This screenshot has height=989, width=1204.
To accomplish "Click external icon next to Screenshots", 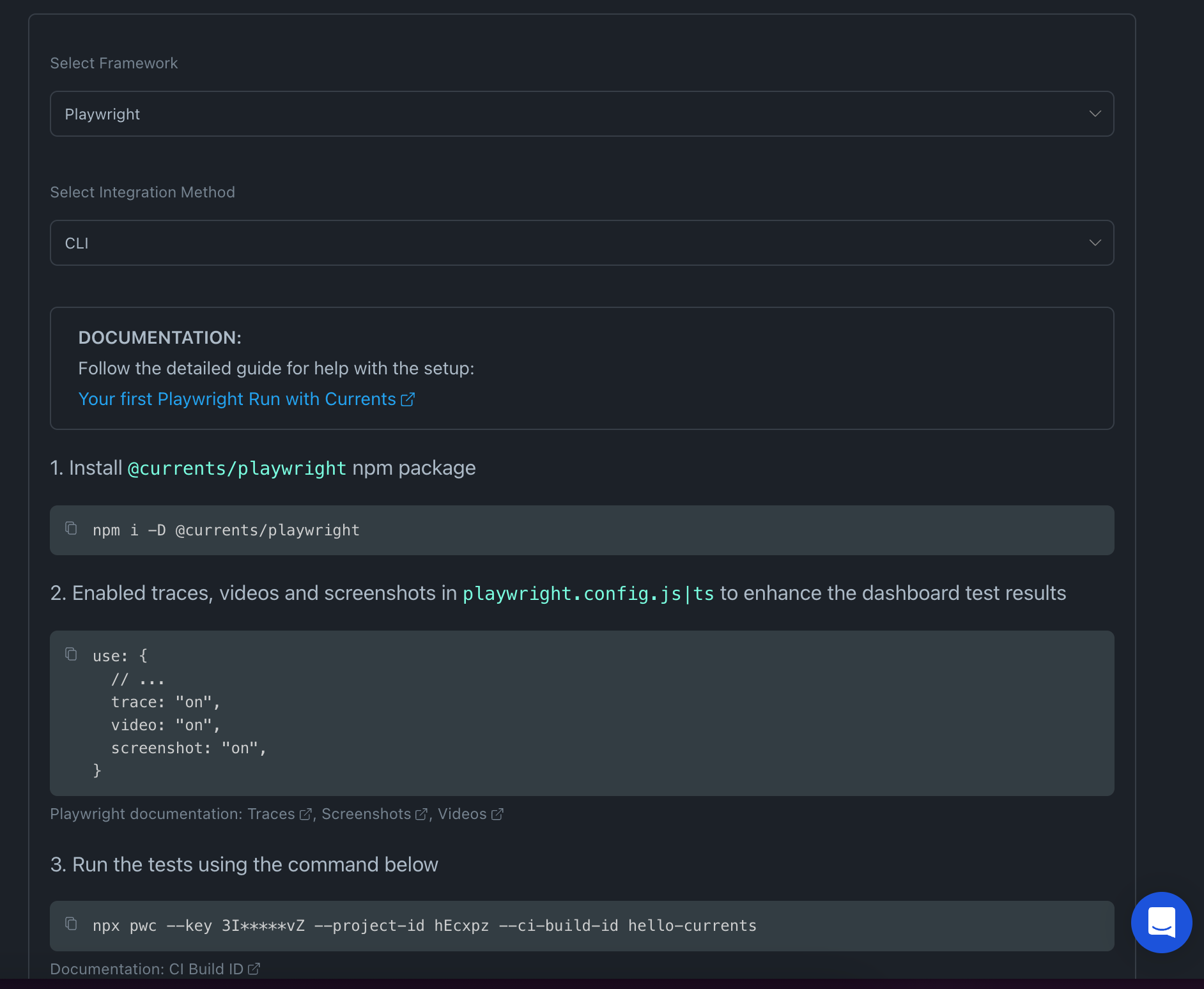I will click(x=421, y=814).
